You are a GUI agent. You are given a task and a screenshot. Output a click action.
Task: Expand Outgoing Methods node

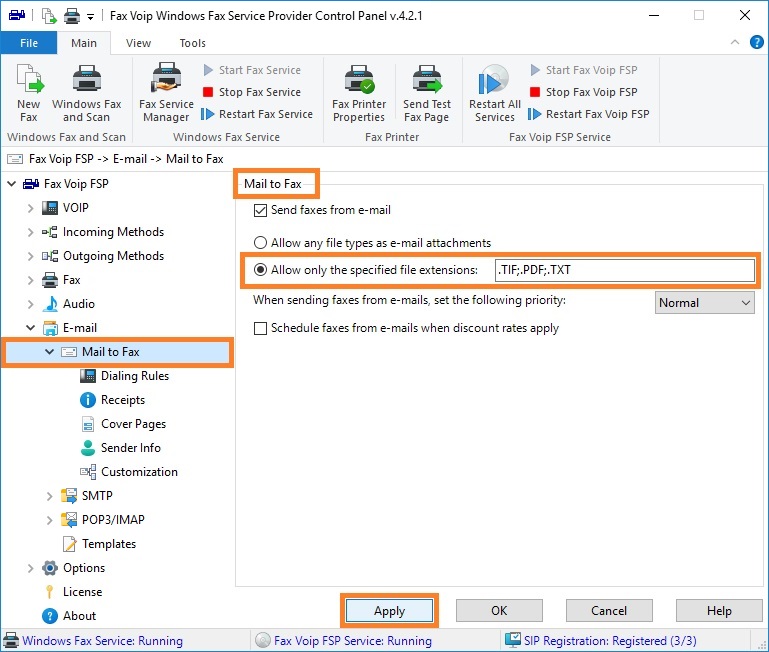click(30, 256)
